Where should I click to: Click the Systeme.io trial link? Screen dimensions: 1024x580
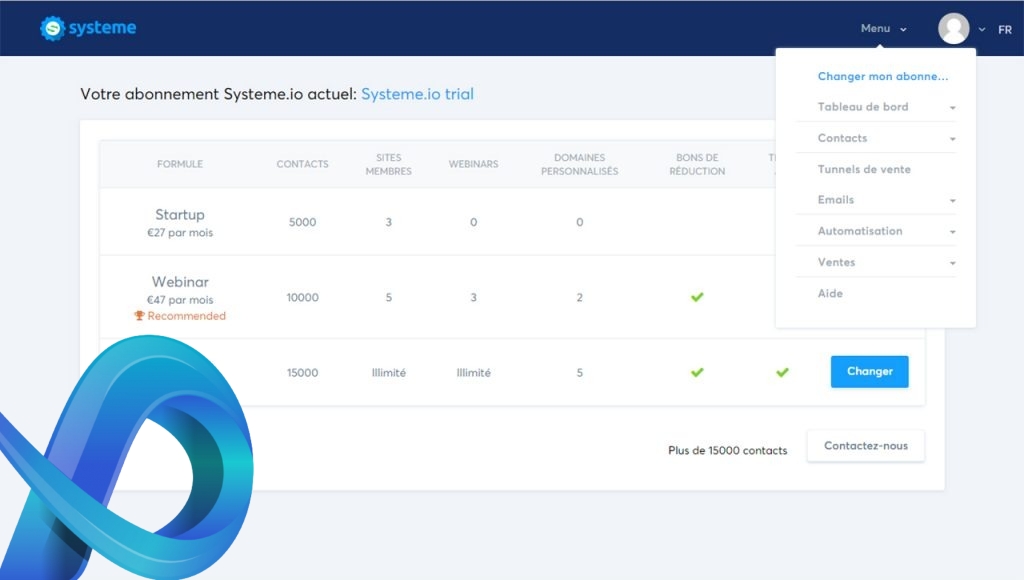pos(417,94)
